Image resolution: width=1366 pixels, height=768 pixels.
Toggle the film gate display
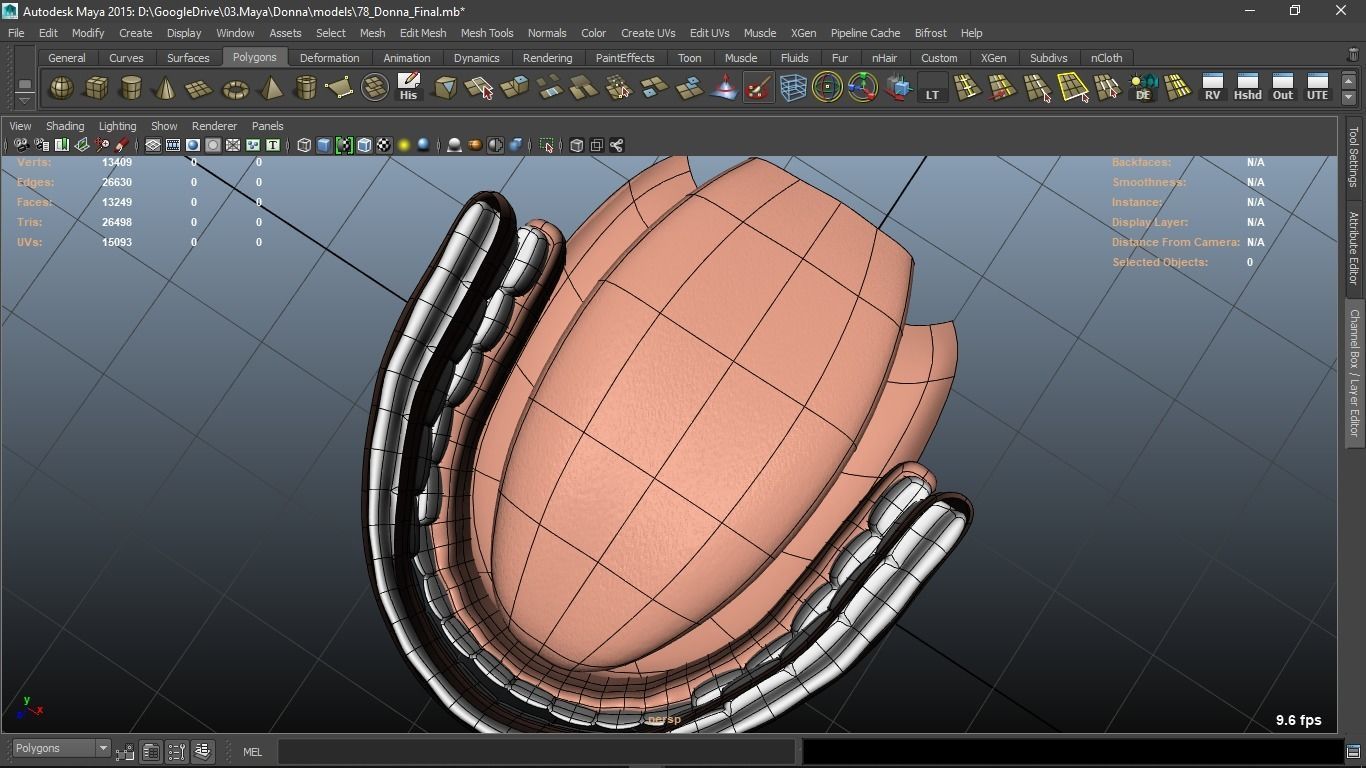173,146
